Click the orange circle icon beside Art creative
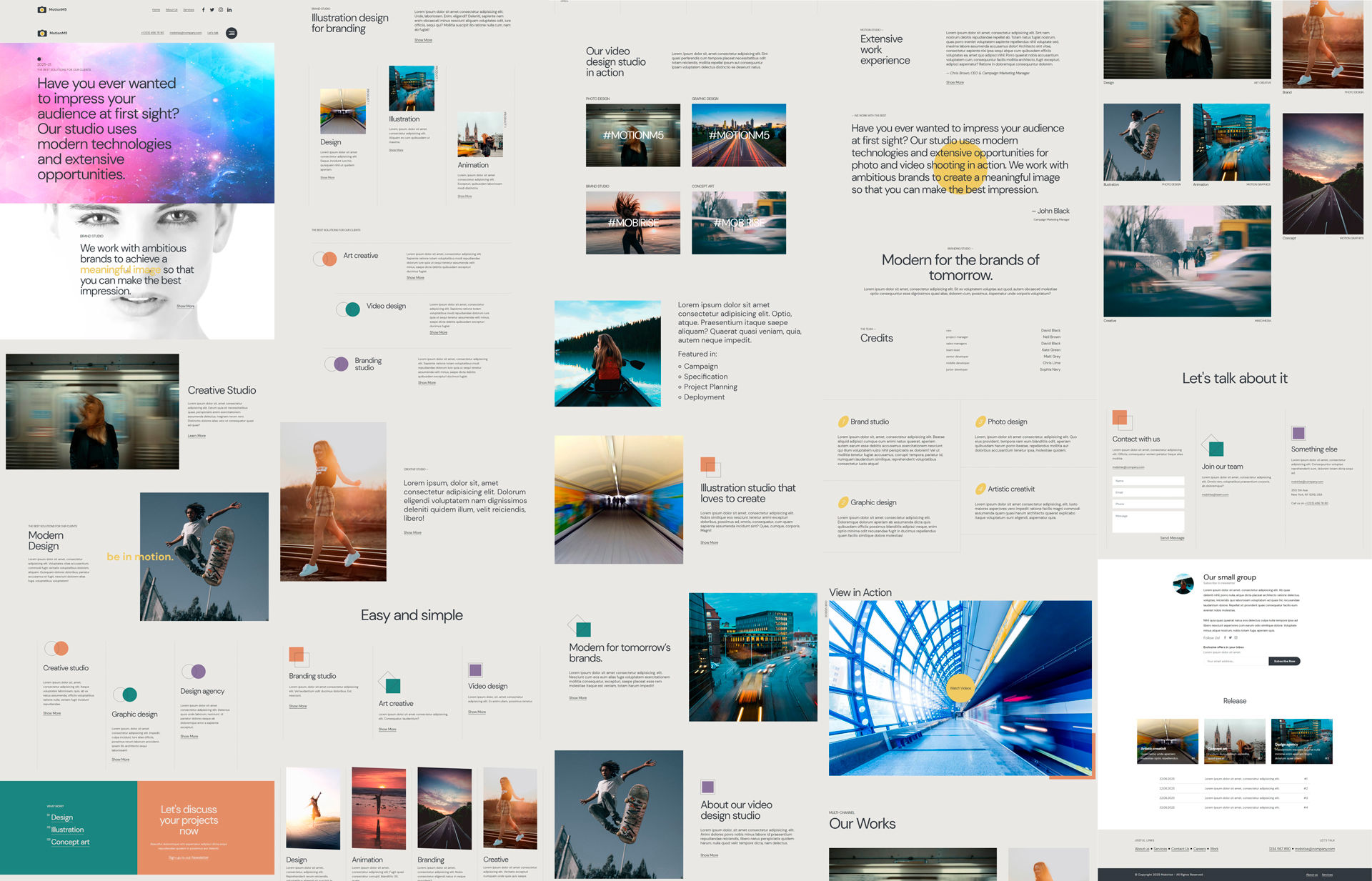The image size is (1372, 881). pos(329,259)
